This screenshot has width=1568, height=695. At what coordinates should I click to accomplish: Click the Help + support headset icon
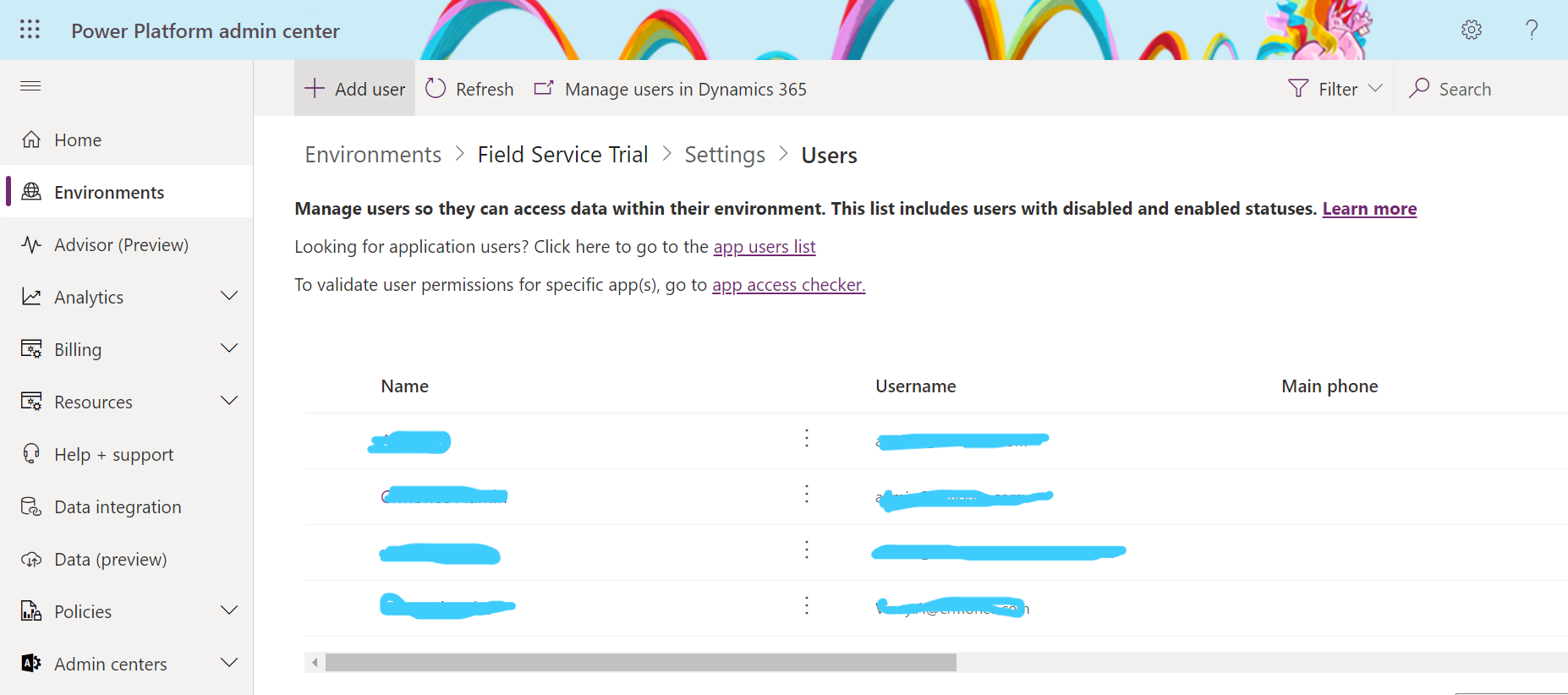tap(31, 454)
